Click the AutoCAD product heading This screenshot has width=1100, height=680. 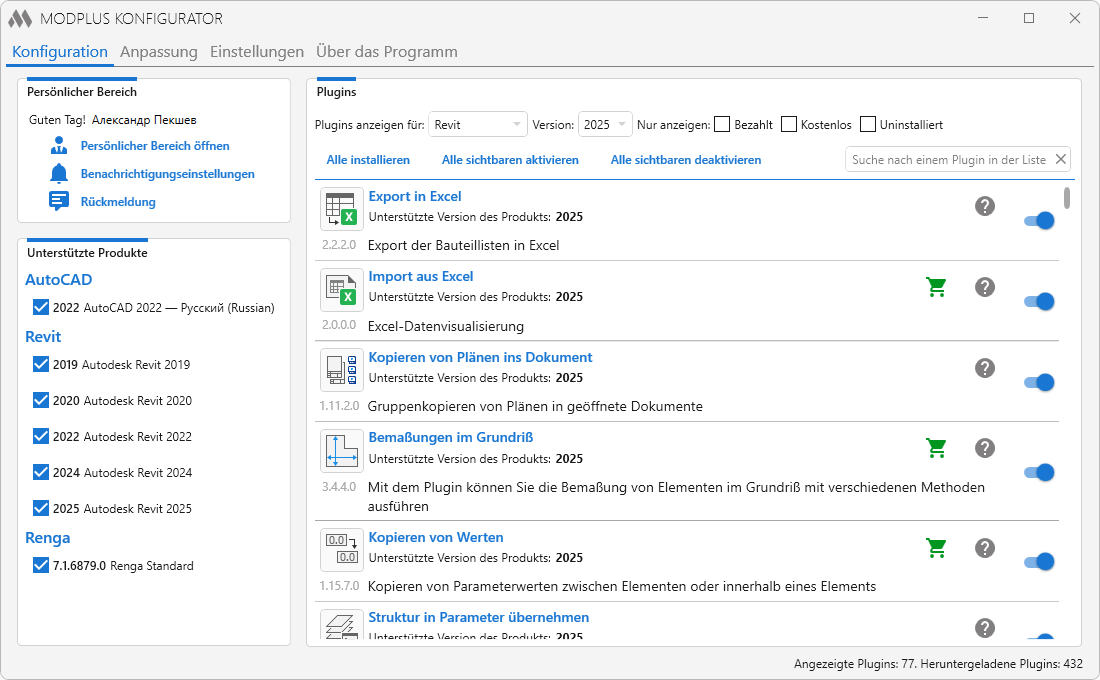pos(59,279)
